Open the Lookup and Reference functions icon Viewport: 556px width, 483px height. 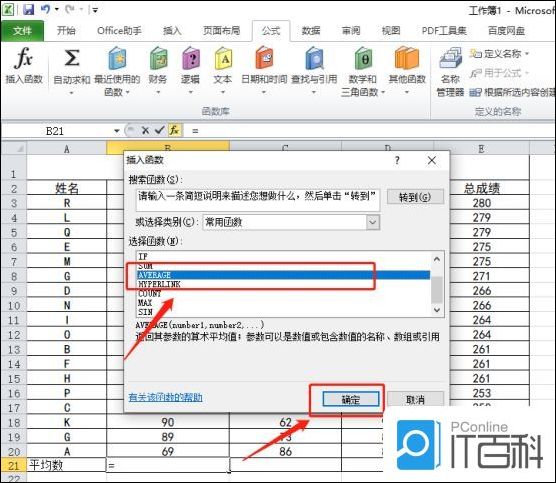click(x=314, y=59)
